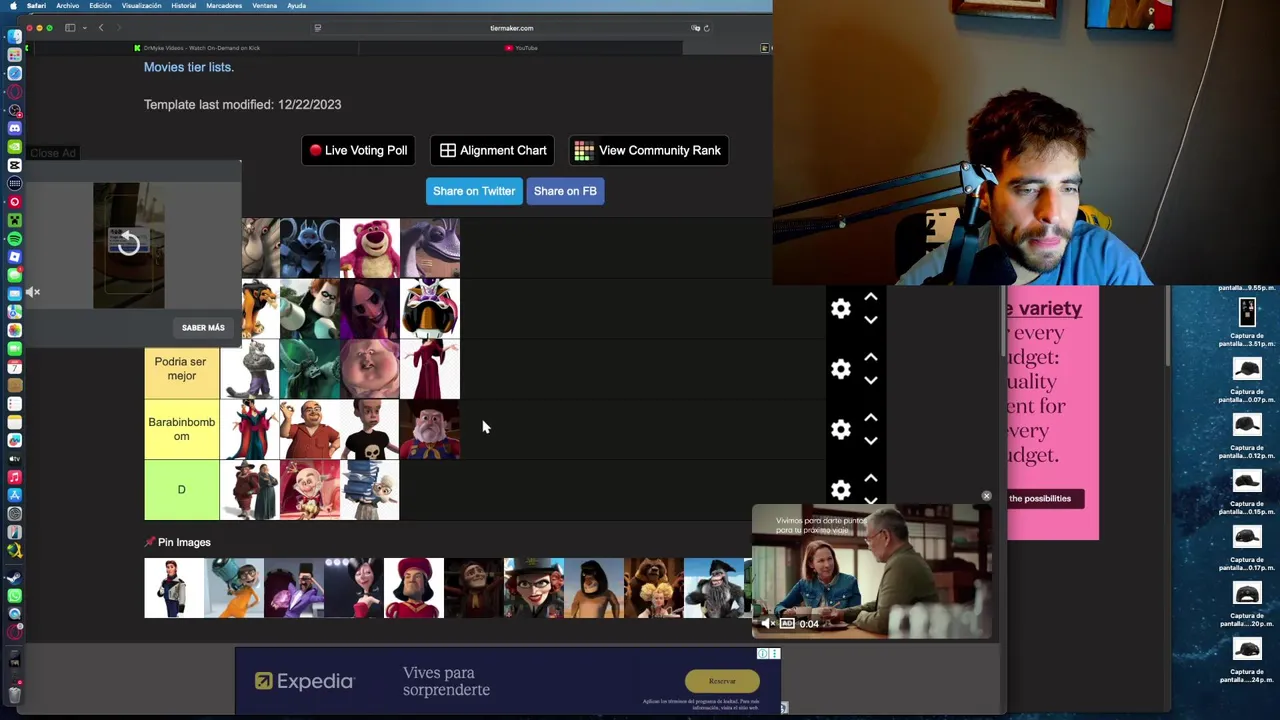Reload the tiermaker.com page
This screenshot has height=720, width=1280.
pos(707,28)
